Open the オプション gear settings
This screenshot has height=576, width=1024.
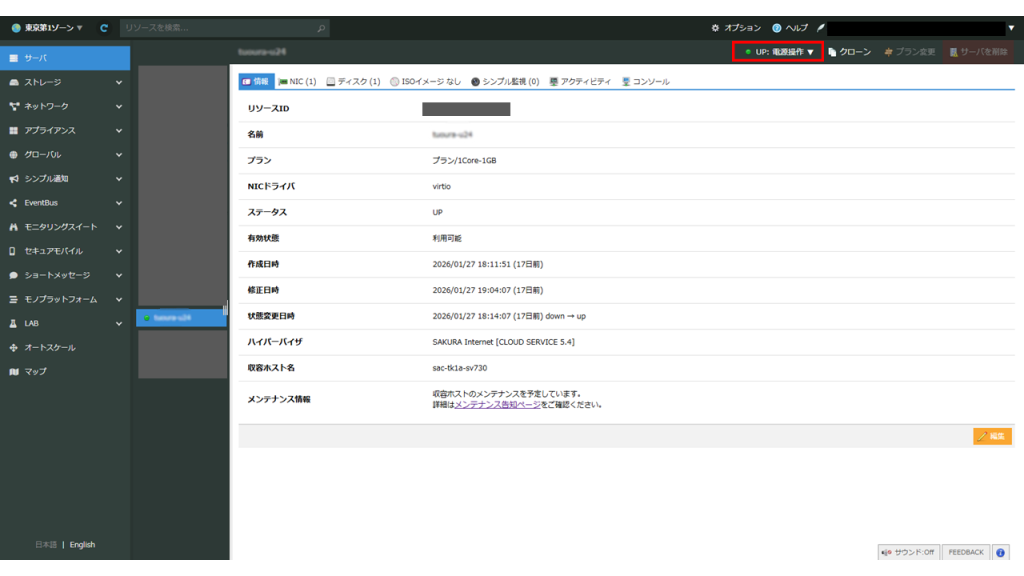[x=736, y=28]
